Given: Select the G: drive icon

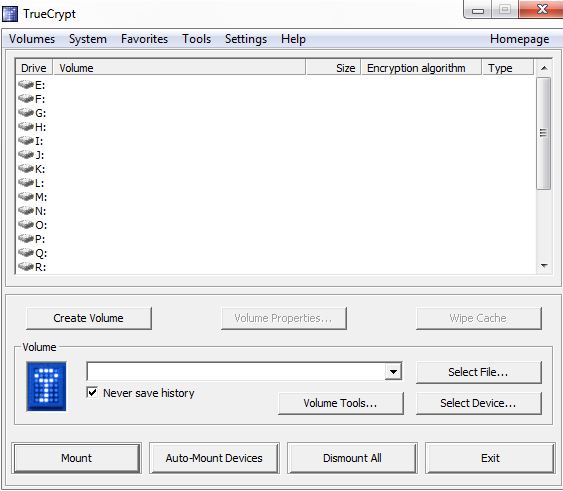Looking at the screenshot, I should [26, 112].
